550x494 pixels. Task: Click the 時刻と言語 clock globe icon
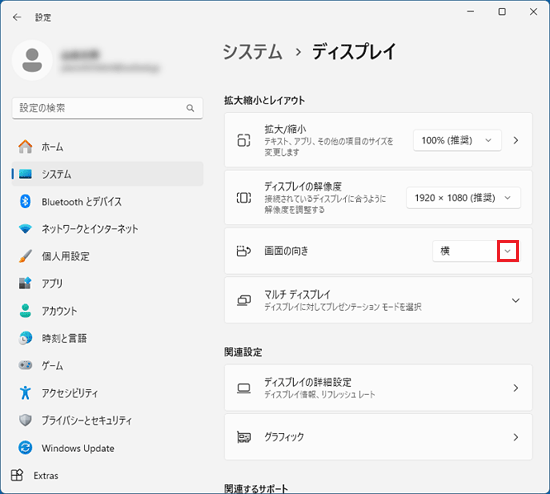[x=25, y=338]
